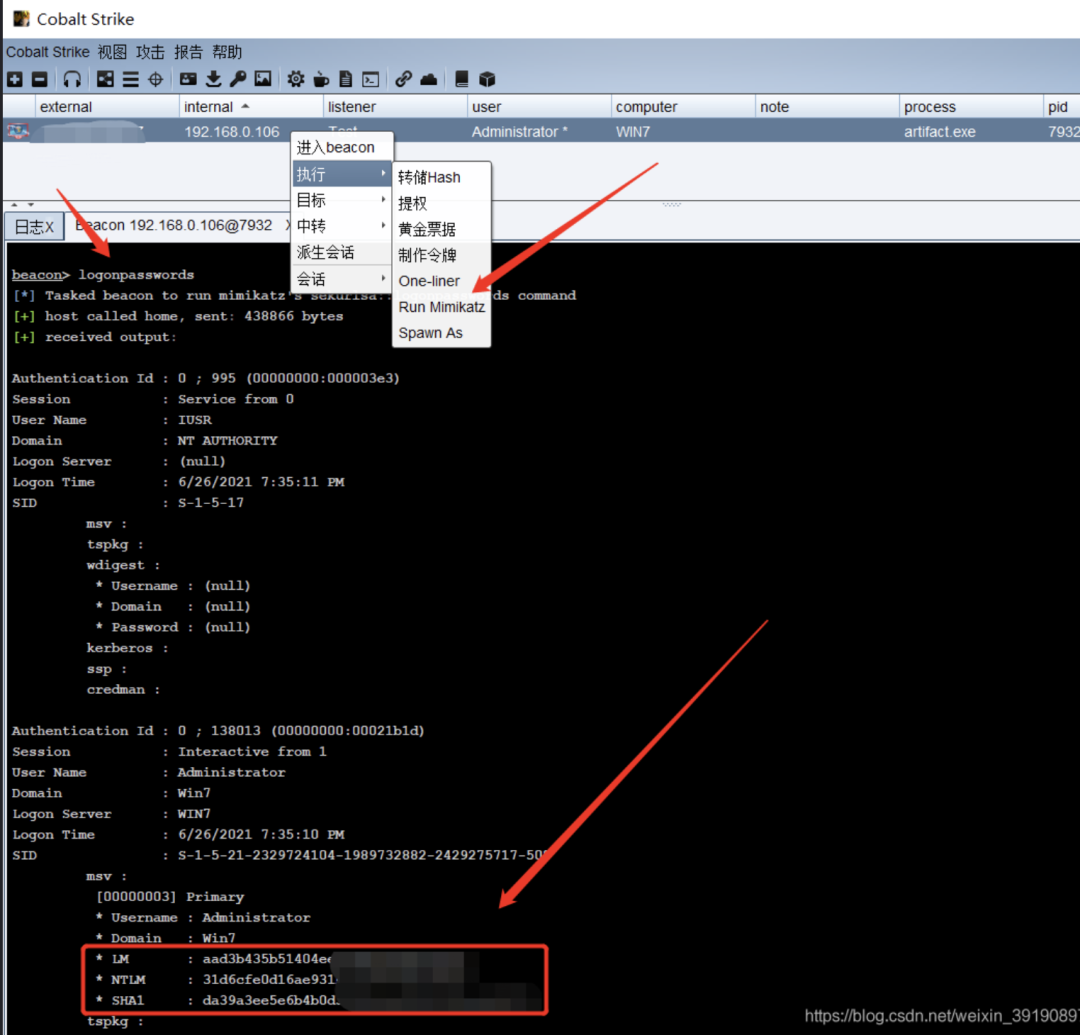The width and height of the screenshot is (1080, 1035).
Task: Show session table view icon
Action: pyautogui.click(x=130, y=79)
